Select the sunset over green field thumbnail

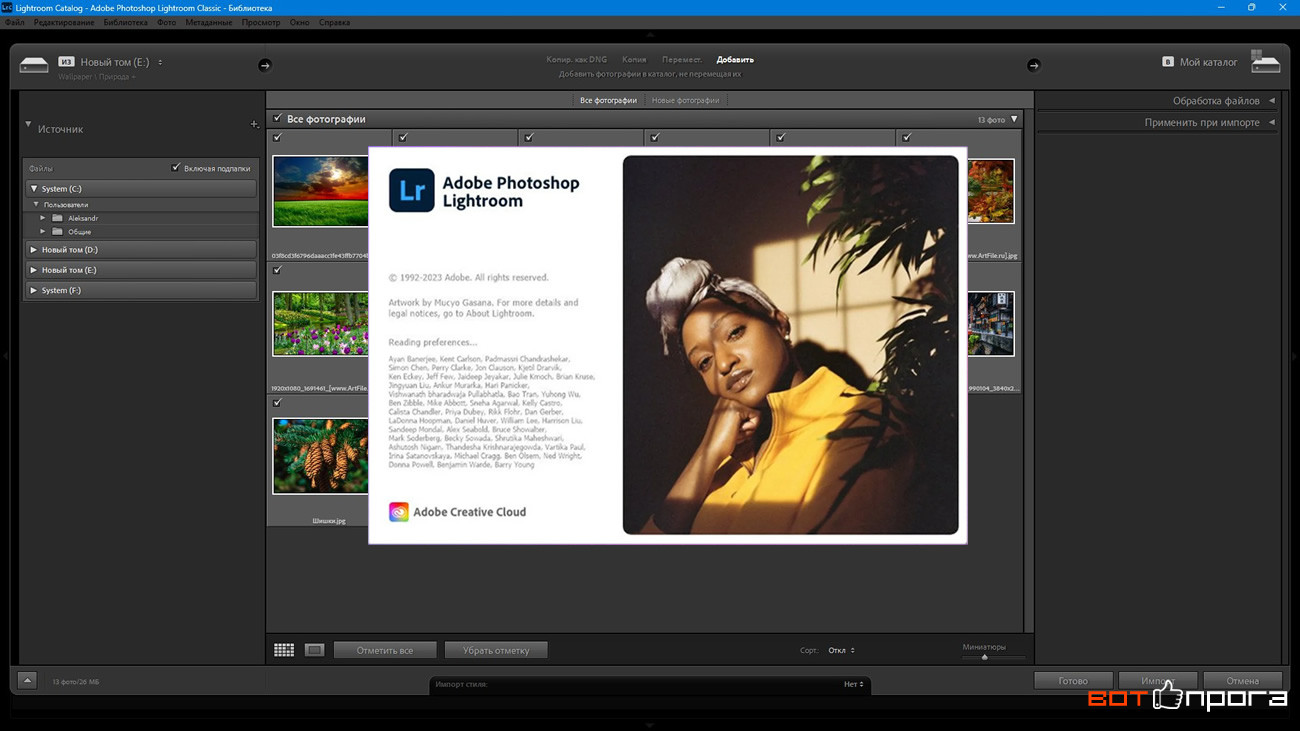[x=320, y=190]
